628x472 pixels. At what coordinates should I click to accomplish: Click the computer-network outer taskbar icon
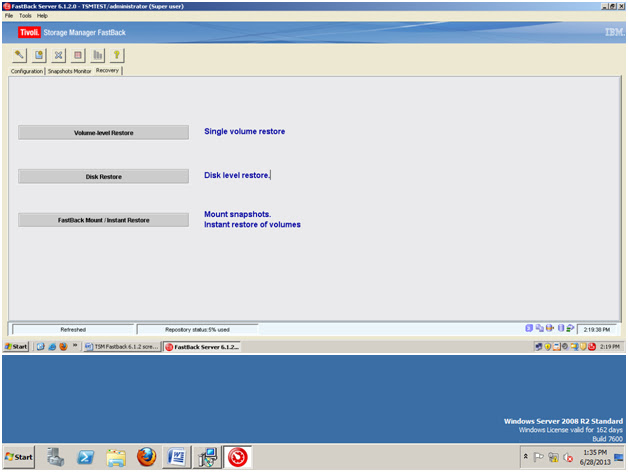coord(207,457)
